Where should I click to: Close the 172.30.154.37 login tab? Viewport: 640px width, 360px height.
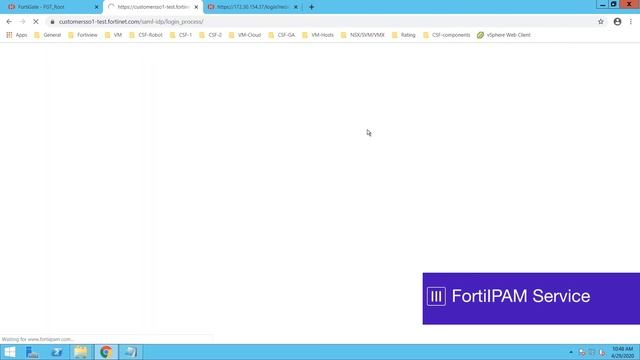[296, 7]
